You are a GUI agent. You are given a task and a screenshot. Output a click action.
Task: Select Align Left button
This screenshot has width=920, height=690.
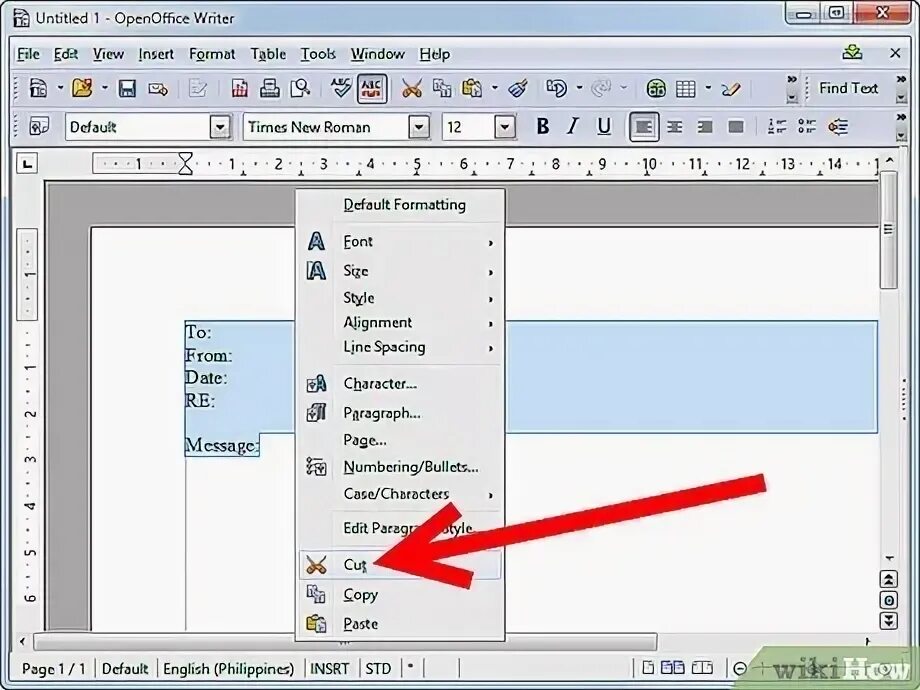[644, 127]
